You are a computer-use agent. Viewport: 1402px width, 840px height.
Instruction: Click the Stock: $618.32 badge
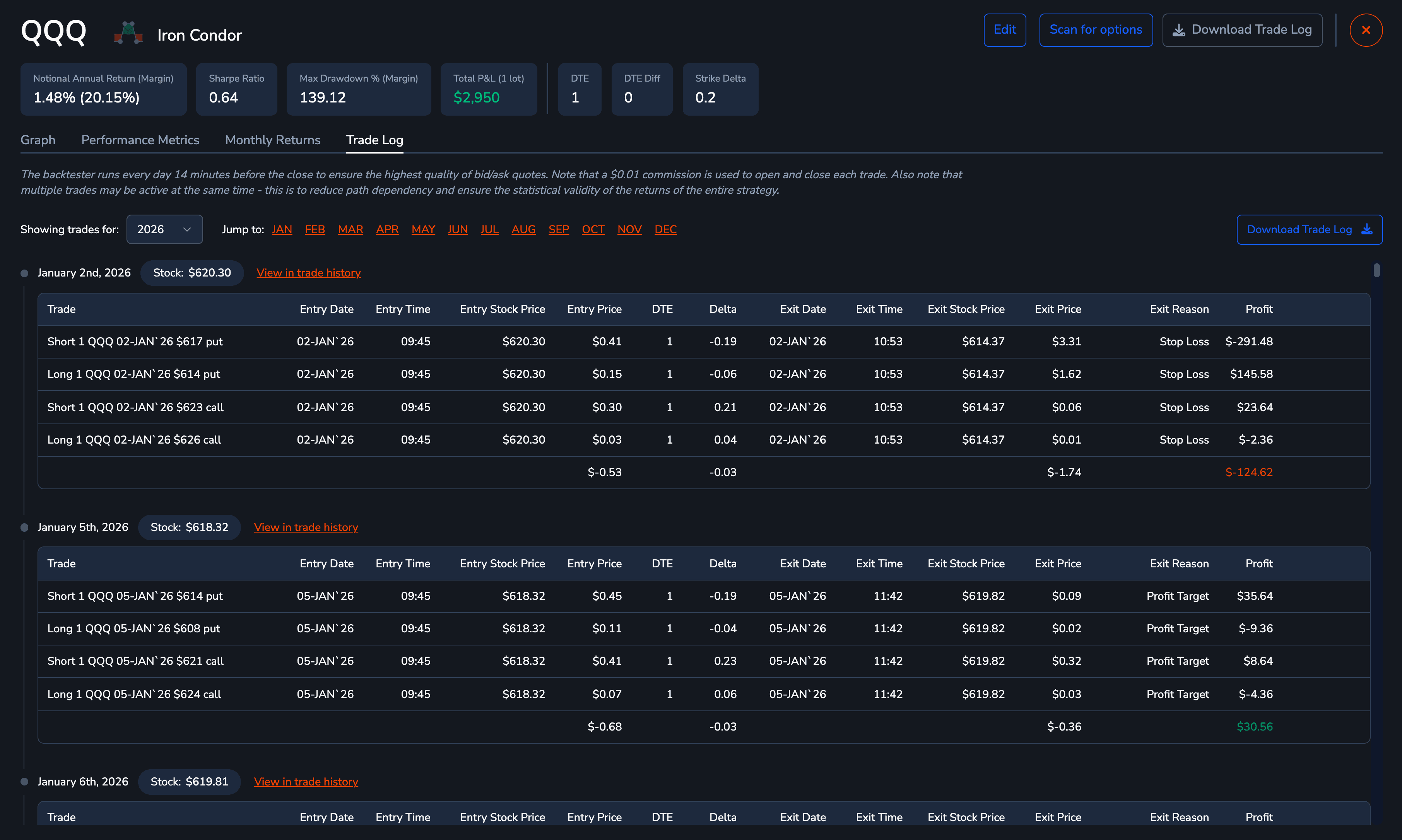[x=189, y=527]
